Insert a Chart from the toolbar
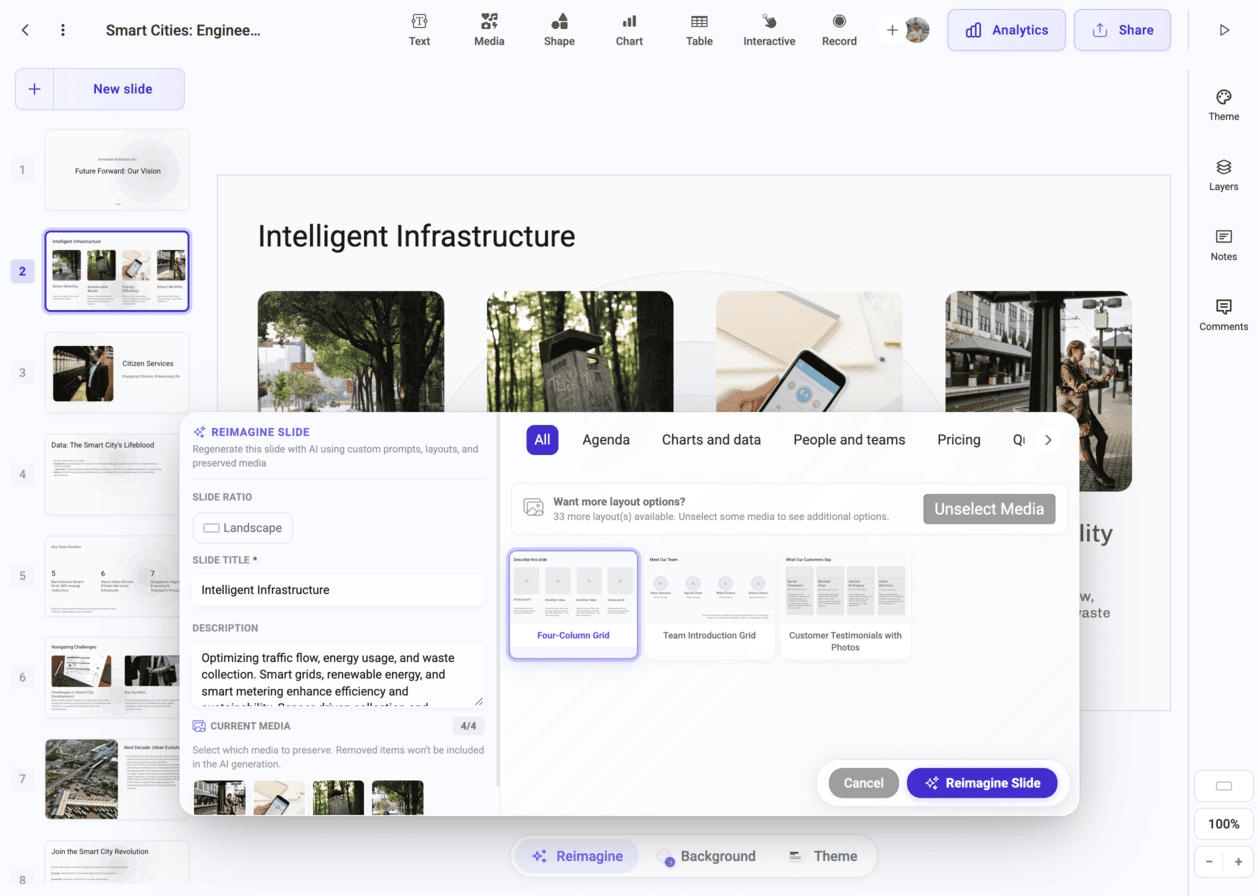This screenshot has height=896, width=1259. (x=629, y=29)
